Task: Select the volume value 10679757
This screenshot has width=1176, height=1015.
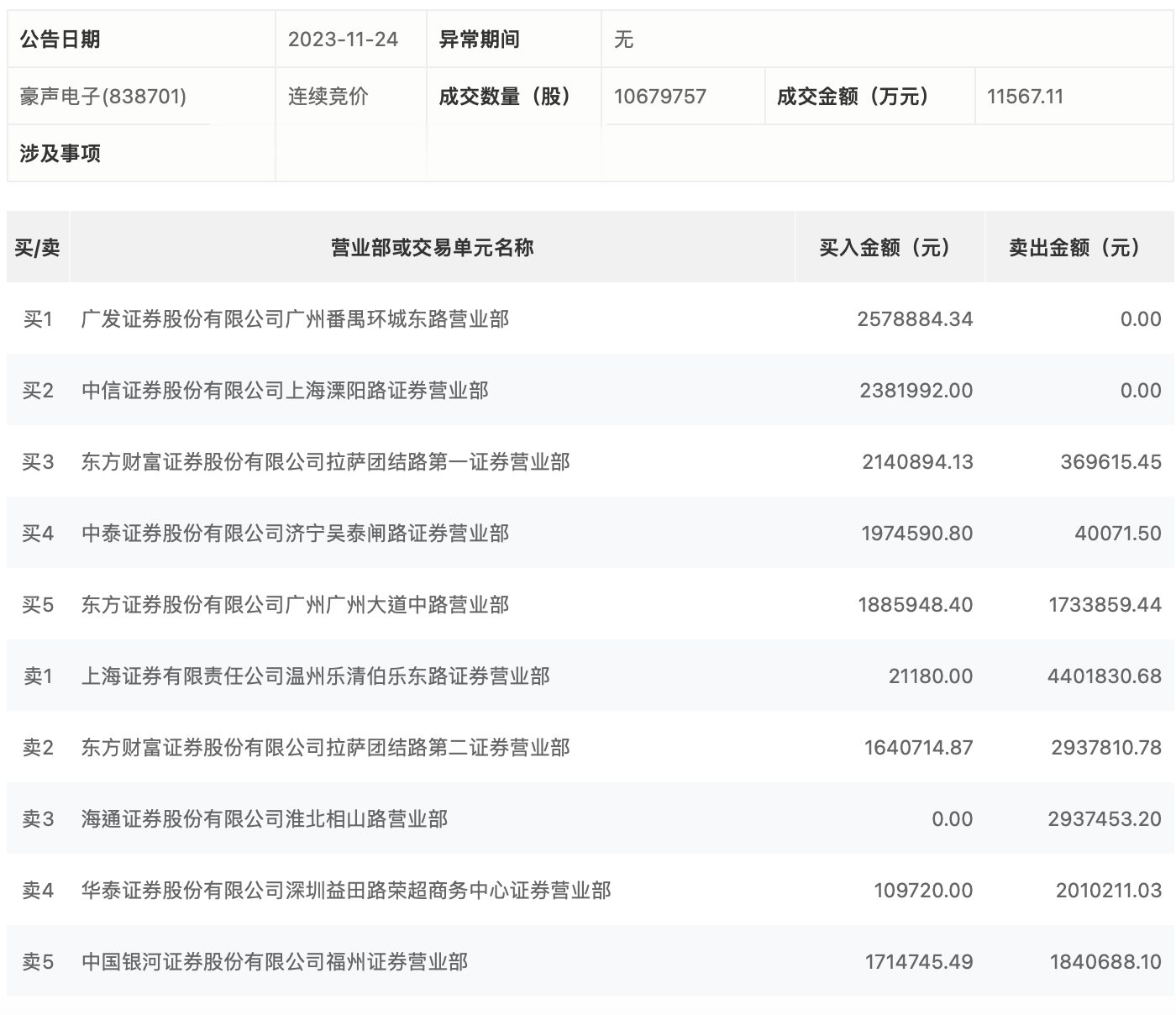Action: coord(654,97)
